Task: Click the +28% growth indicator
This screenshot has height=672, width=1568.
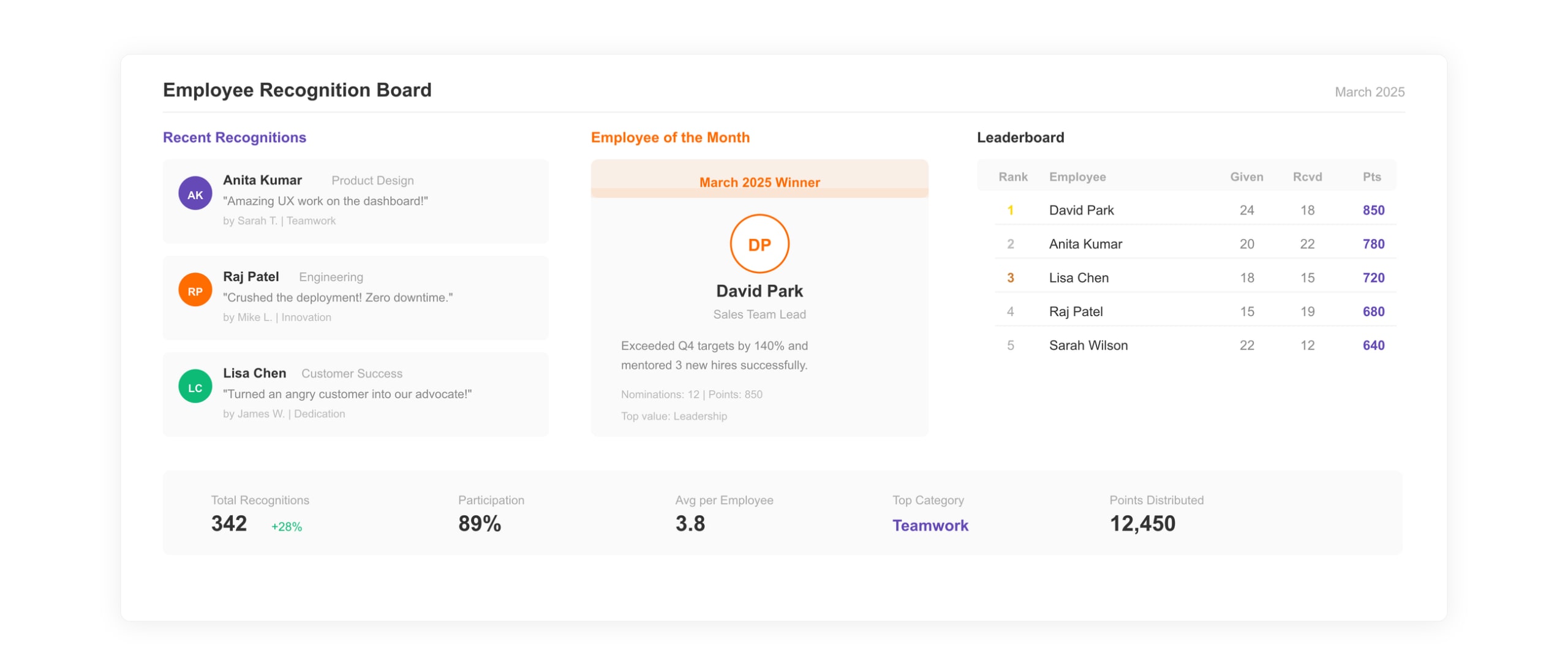Action: click(x=285, y=526)
